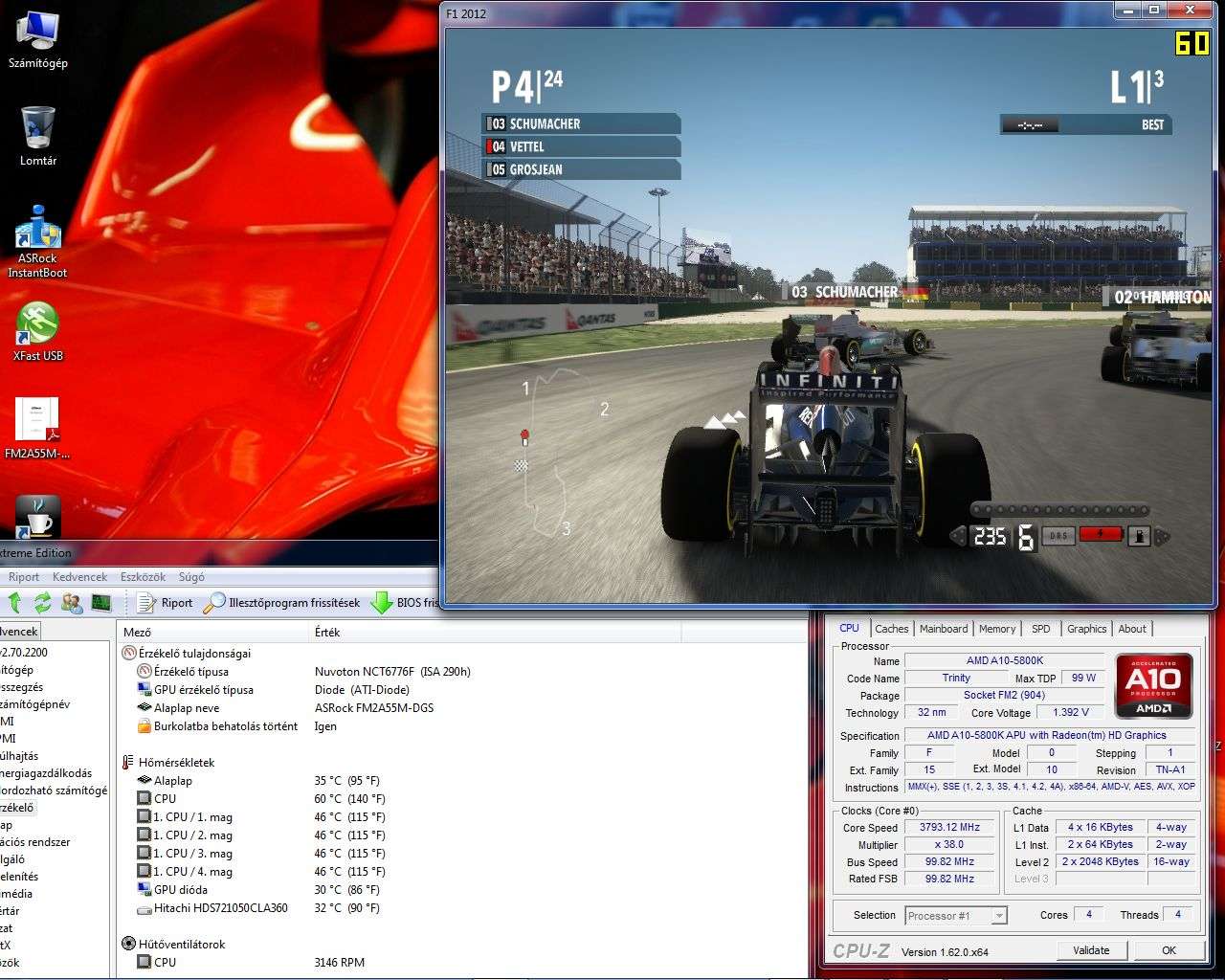
Task: Click the Multiplier x 38.0 value
Action: coord(949,845)
